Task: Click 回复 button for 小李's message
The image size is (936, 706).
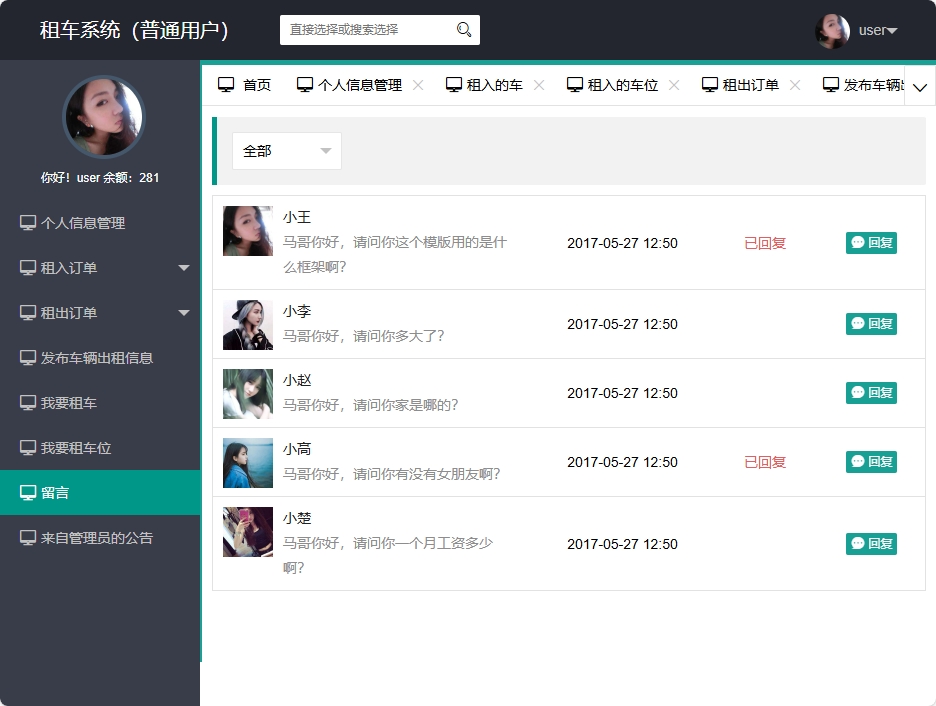Action: pos(870,324)
